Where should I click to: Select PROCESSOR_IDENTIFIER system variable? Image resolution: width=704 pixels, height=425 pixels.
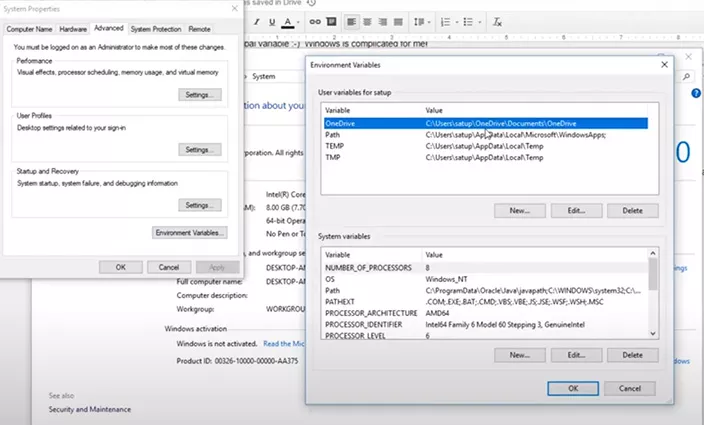tap(486, 324)
